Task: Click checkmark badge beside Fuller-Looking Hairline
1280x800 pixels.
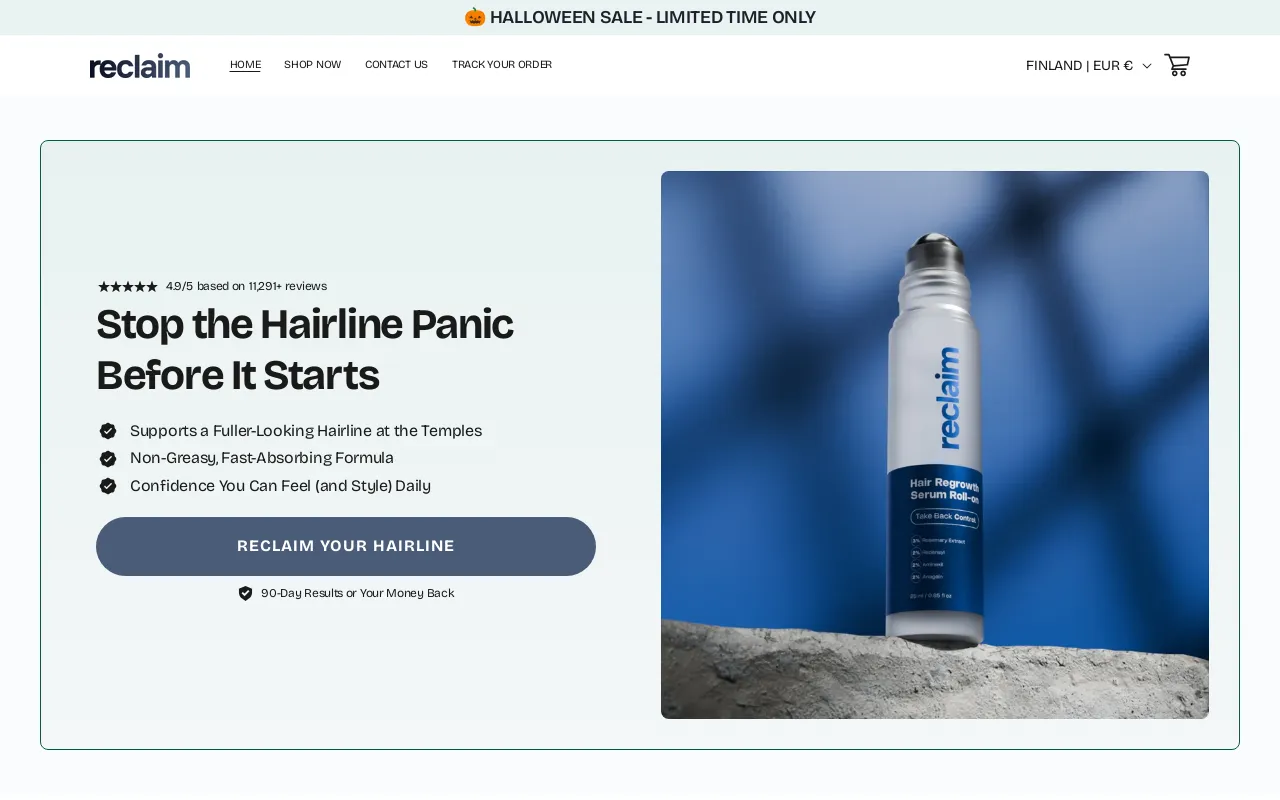Action: click(x=108, y=431)
